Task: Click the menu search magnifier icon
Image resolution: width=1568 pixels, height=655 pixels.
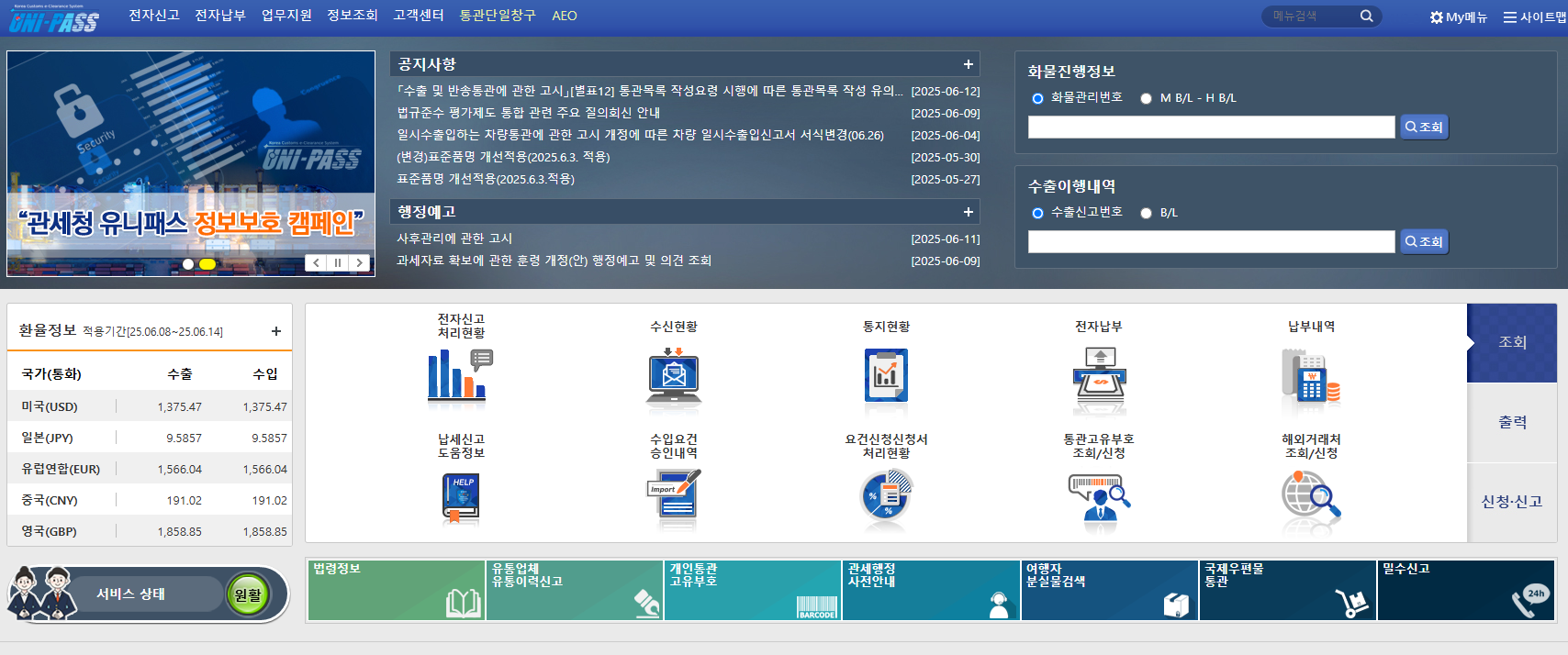Action: click(x=1366, y=16)
